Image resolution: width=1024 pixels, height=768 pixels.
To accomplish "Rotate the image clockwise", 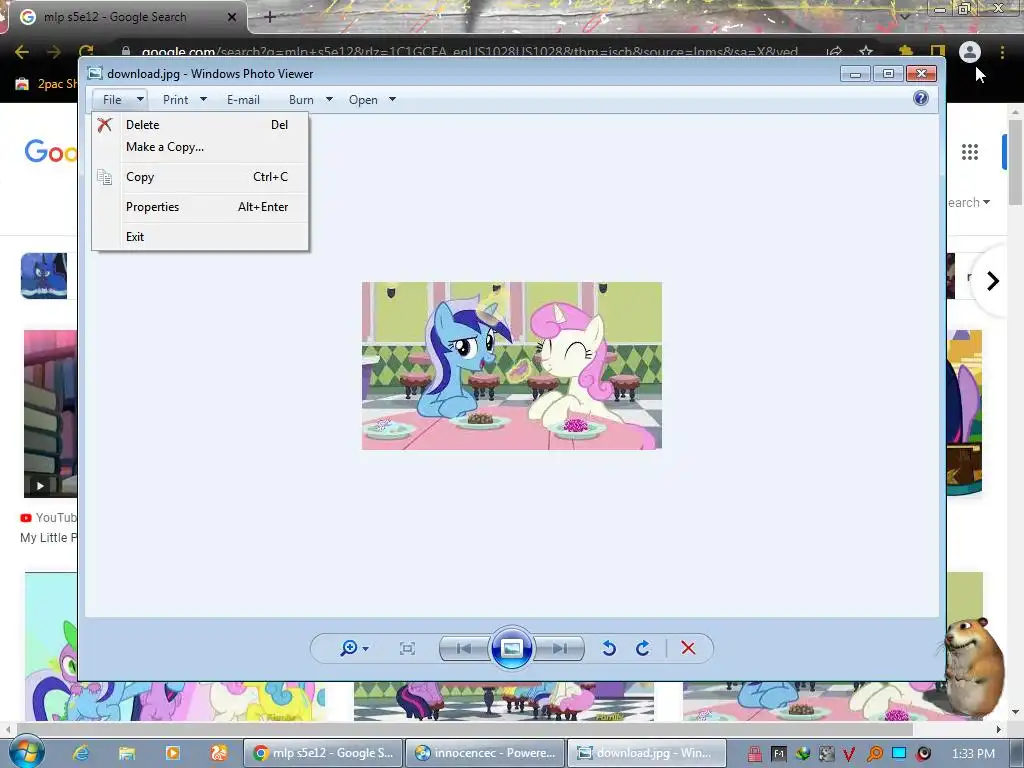I will coord(643,648).
